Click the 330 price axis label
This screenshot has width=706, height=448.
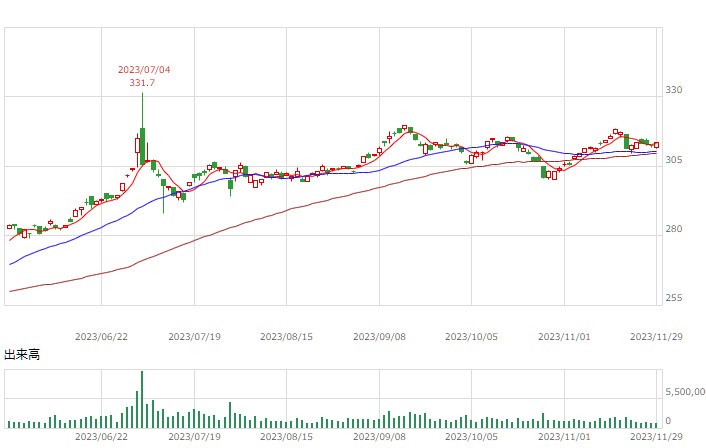click(x=674, y=90)
